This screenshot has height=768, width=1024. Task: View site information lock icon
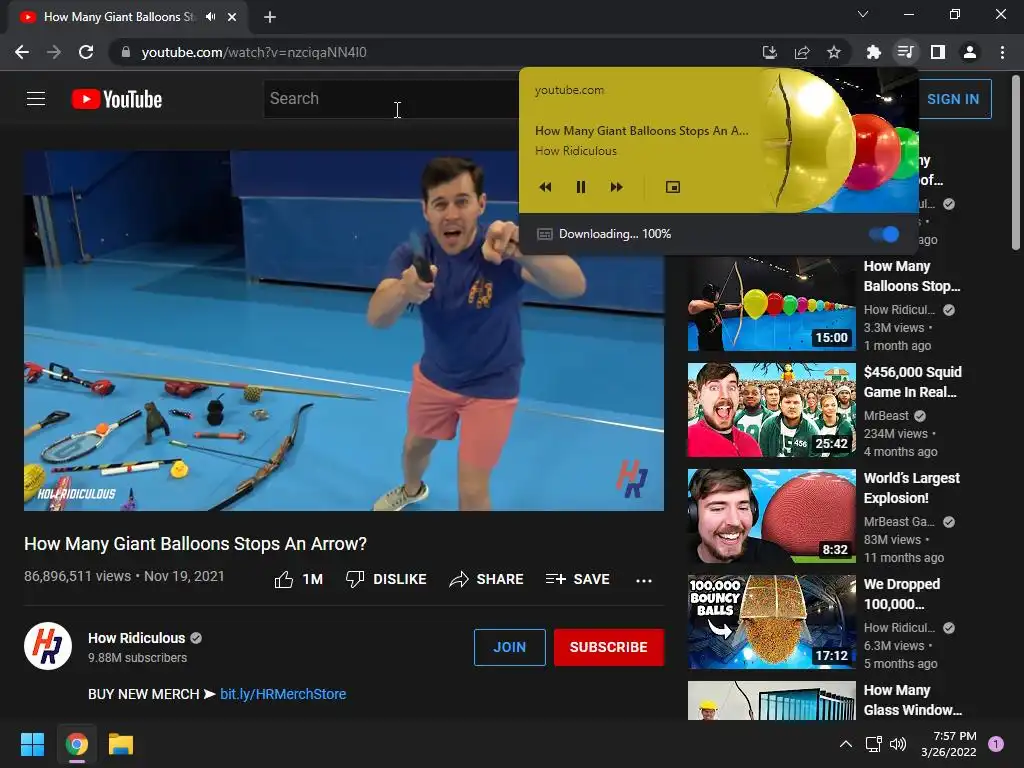tap(125, 52)
